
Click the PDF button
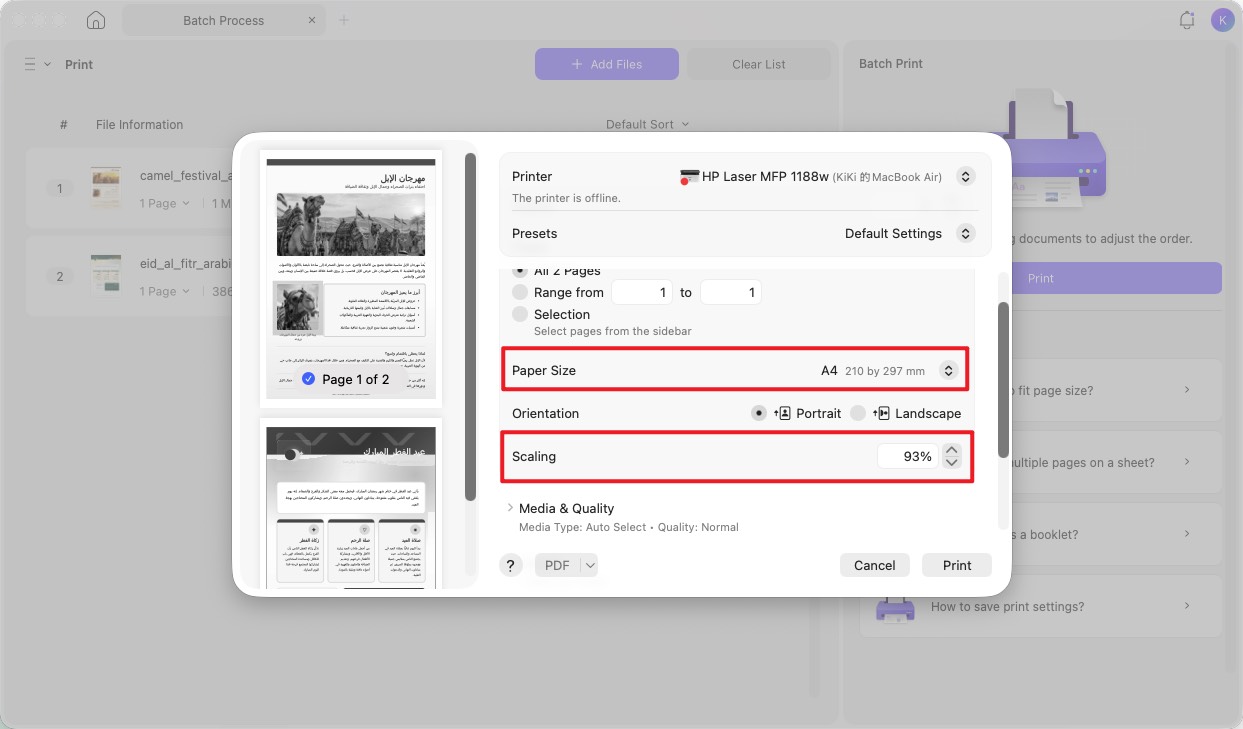(x=557, y=565)
